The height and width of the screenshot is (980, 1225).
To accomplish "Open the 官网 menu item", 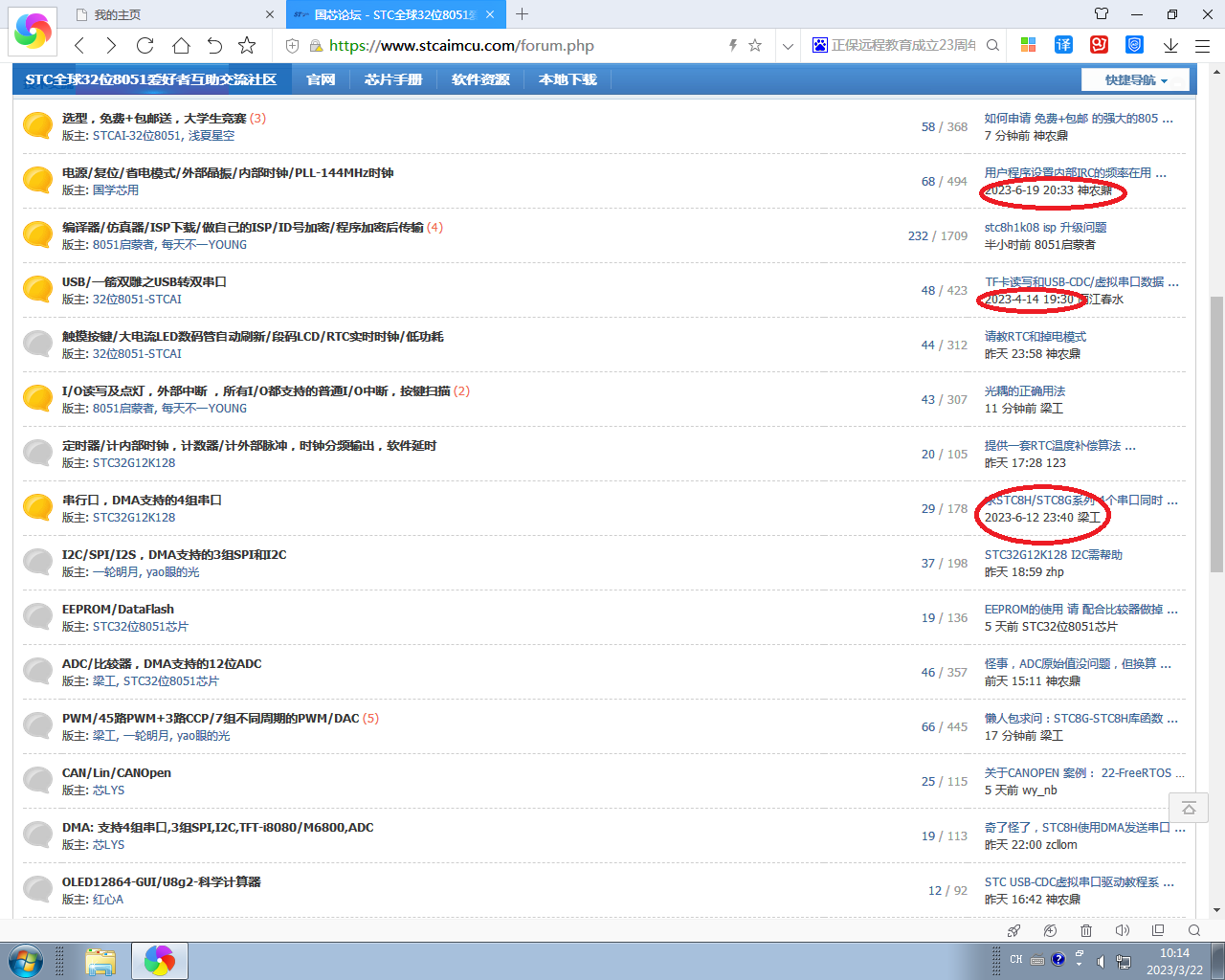I will click(321, 79).
